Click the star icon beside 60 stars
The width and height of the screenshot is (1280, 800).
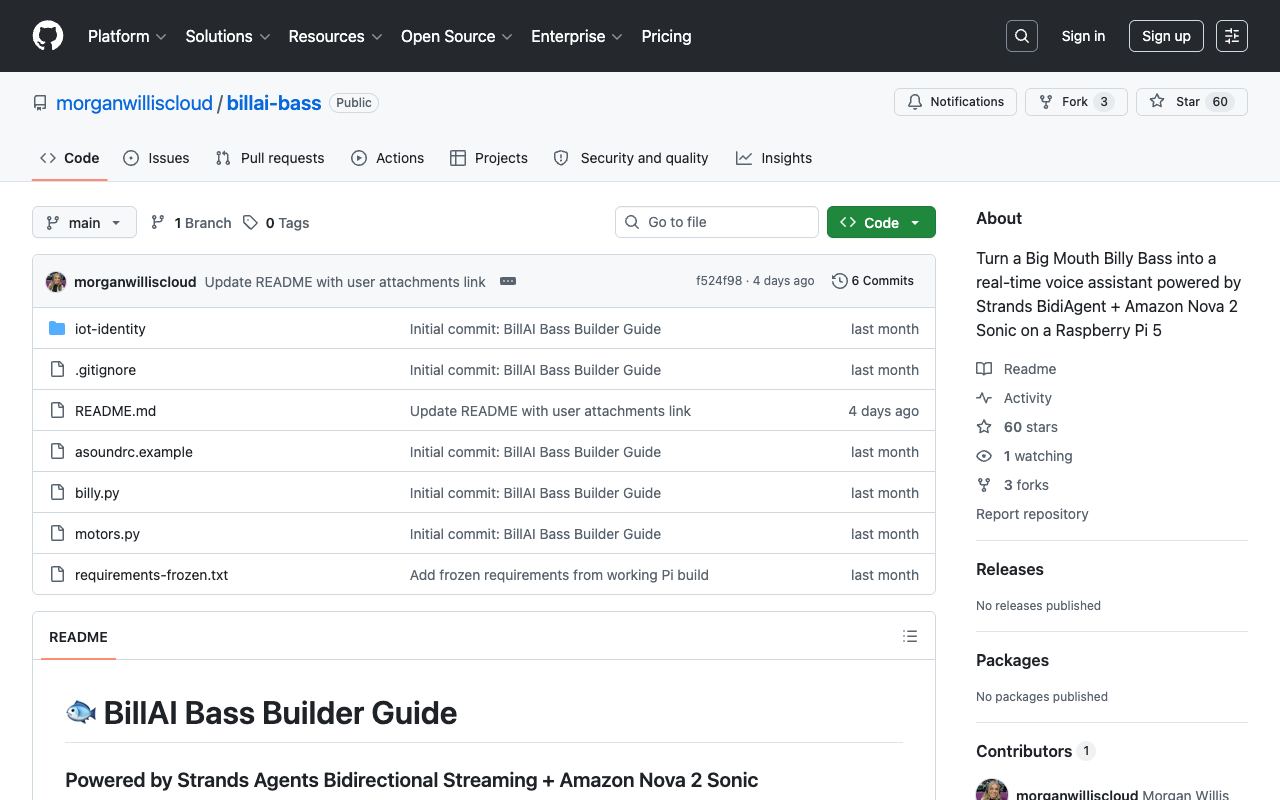tap(984, 427)
